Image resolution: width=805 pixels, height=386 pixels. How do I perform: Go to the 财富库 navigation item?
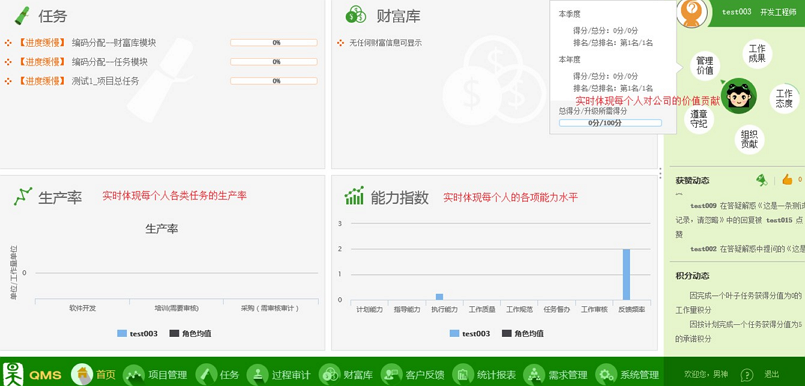coord(329,374)
